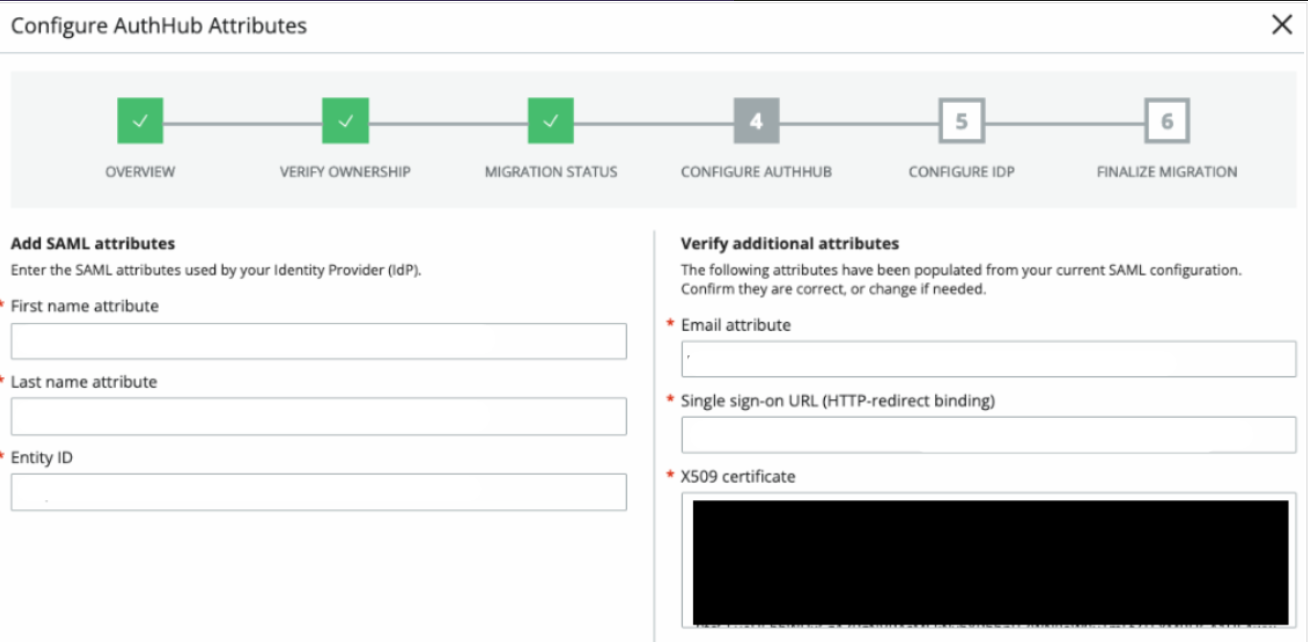Focus the First name attribute field
Screen dimensions: 1308x642
[x=318, y=341]
